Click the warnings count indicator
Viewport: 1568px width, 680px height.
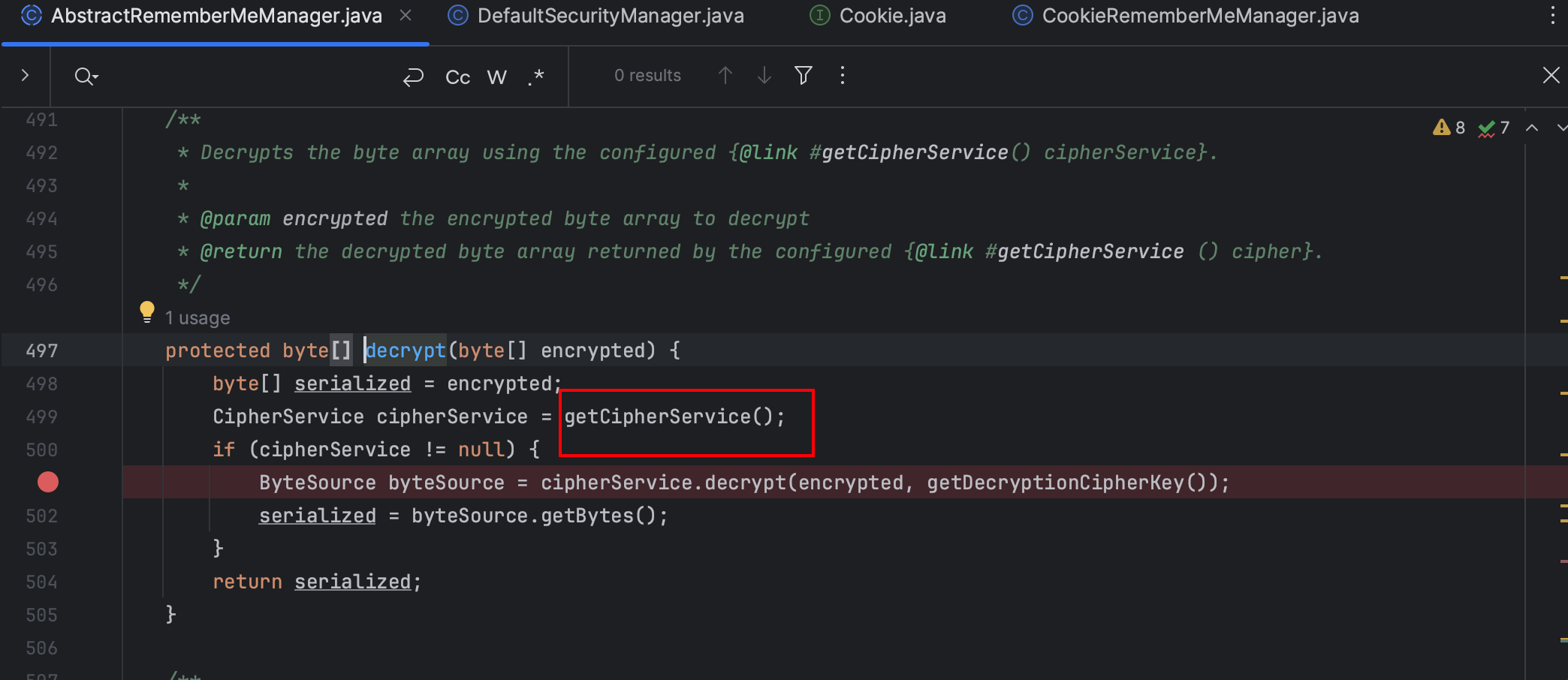pyautogui.click(x=1449, y=128)
